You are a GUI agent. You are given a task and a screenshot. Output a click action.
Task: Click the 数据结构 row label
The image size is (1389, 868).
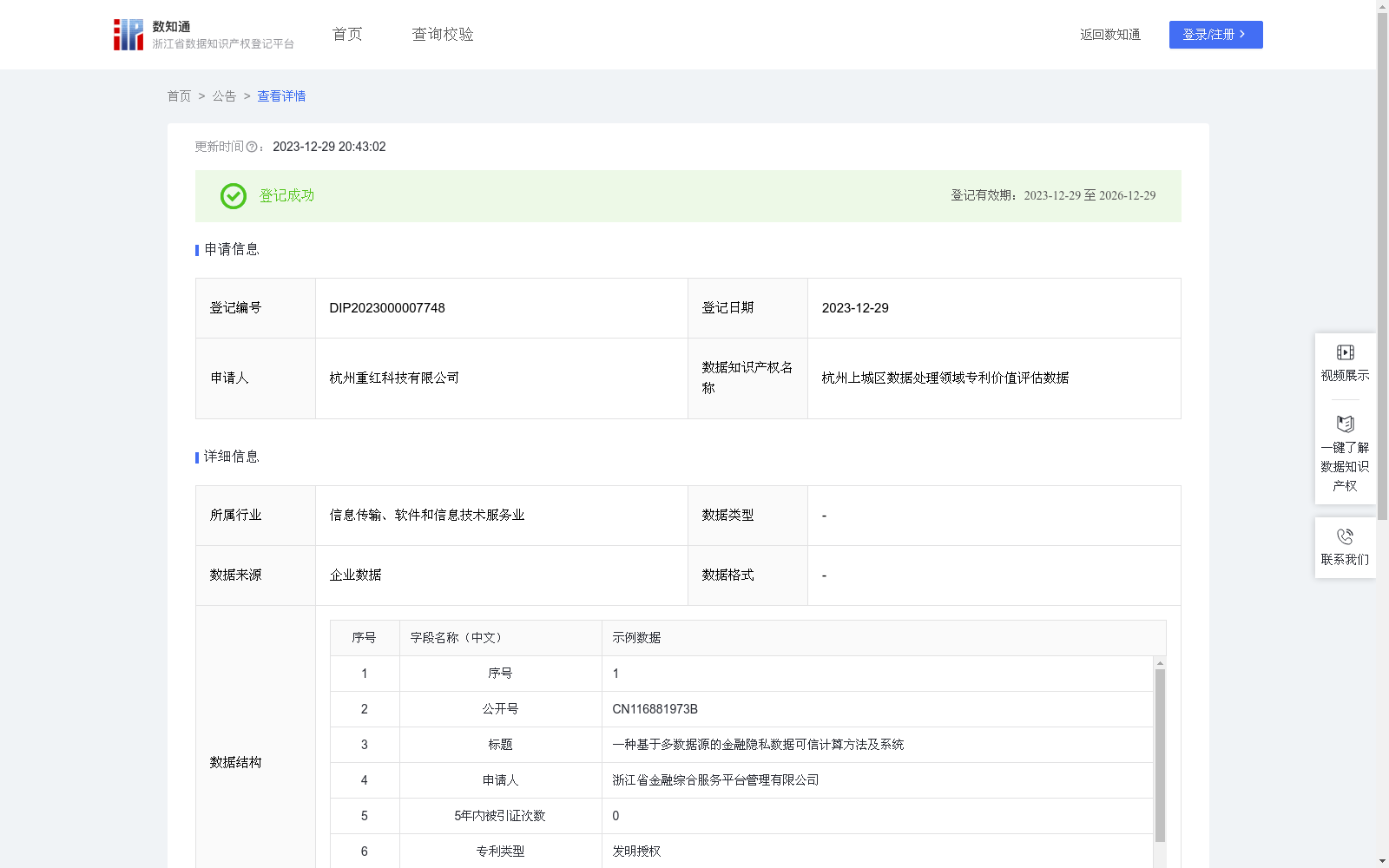click(x=235, y=763)
